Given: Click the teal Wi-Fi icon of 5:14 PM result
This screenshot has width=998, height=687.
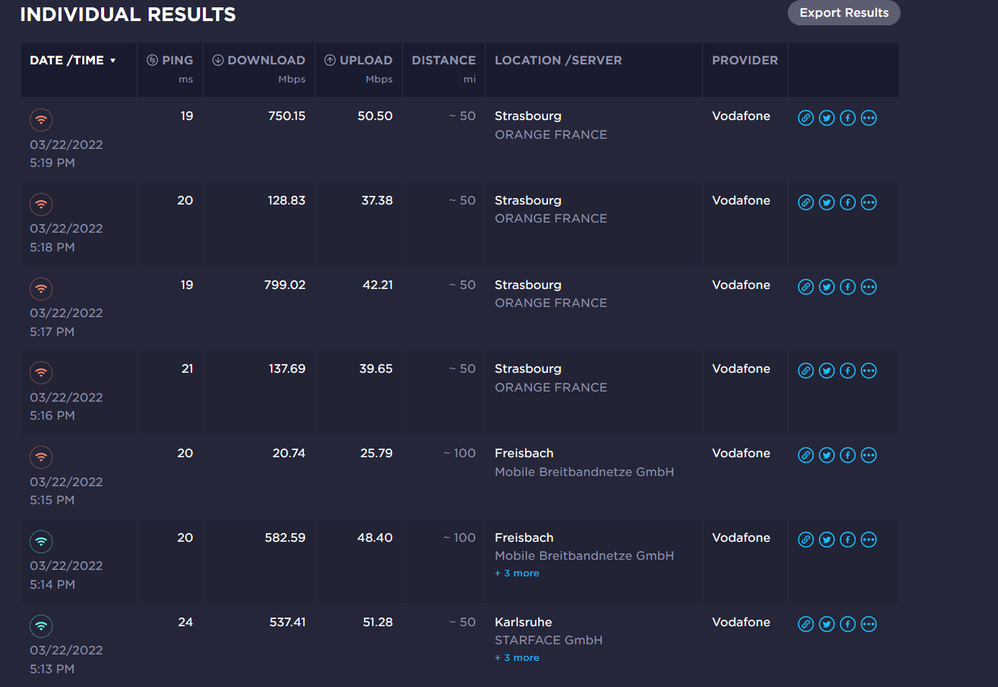Looking at the screenshot, I should (41, 541).
